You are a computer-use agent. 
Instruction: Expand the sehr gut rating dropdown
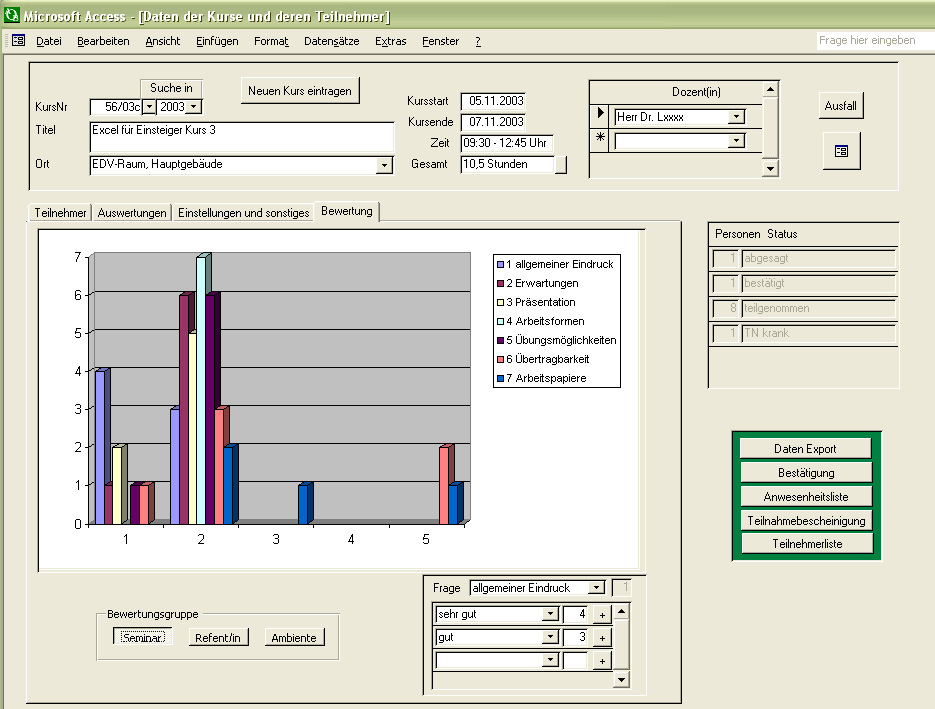[x=550, y=614]
